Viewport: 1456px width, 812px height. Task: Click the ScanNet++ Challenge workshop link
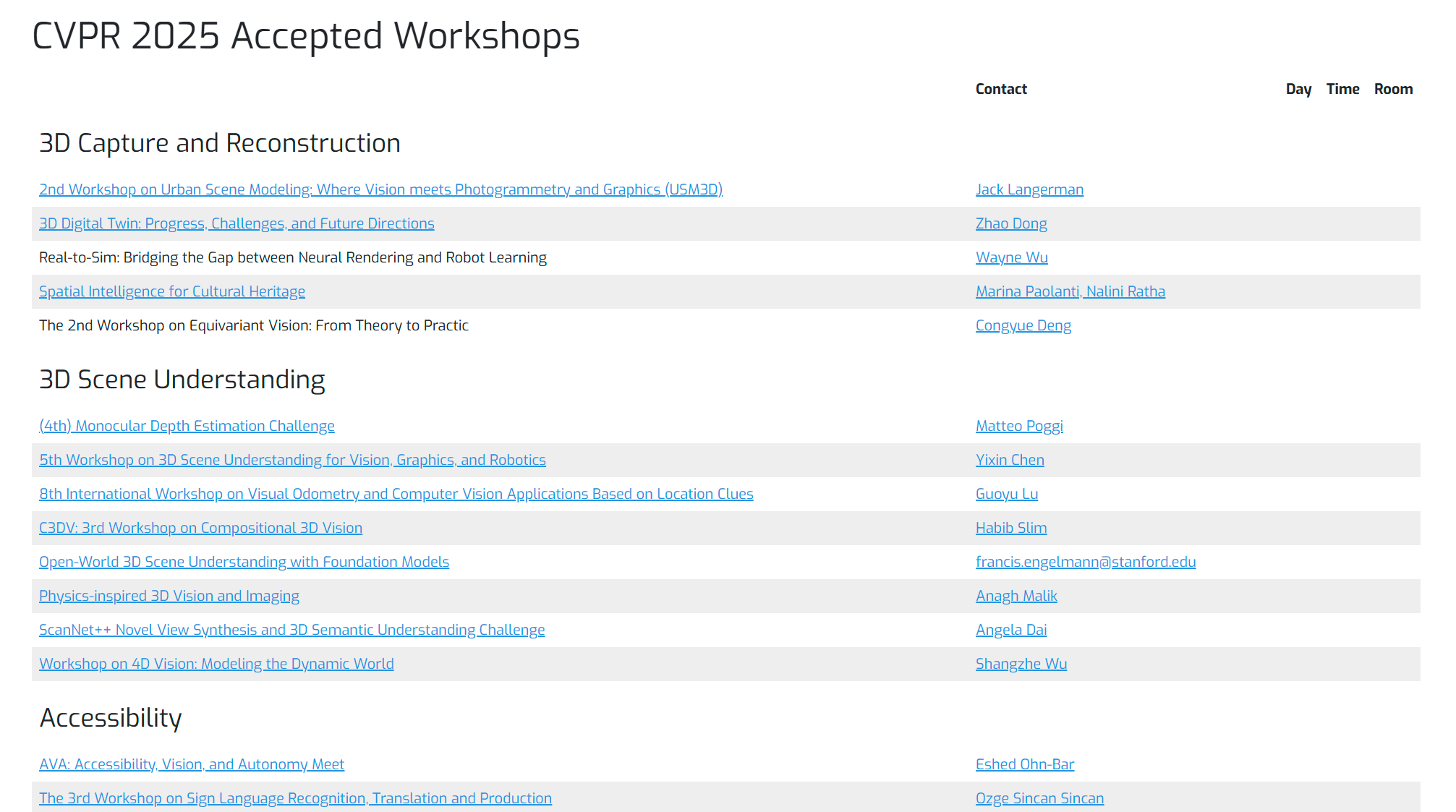point(292,629)
